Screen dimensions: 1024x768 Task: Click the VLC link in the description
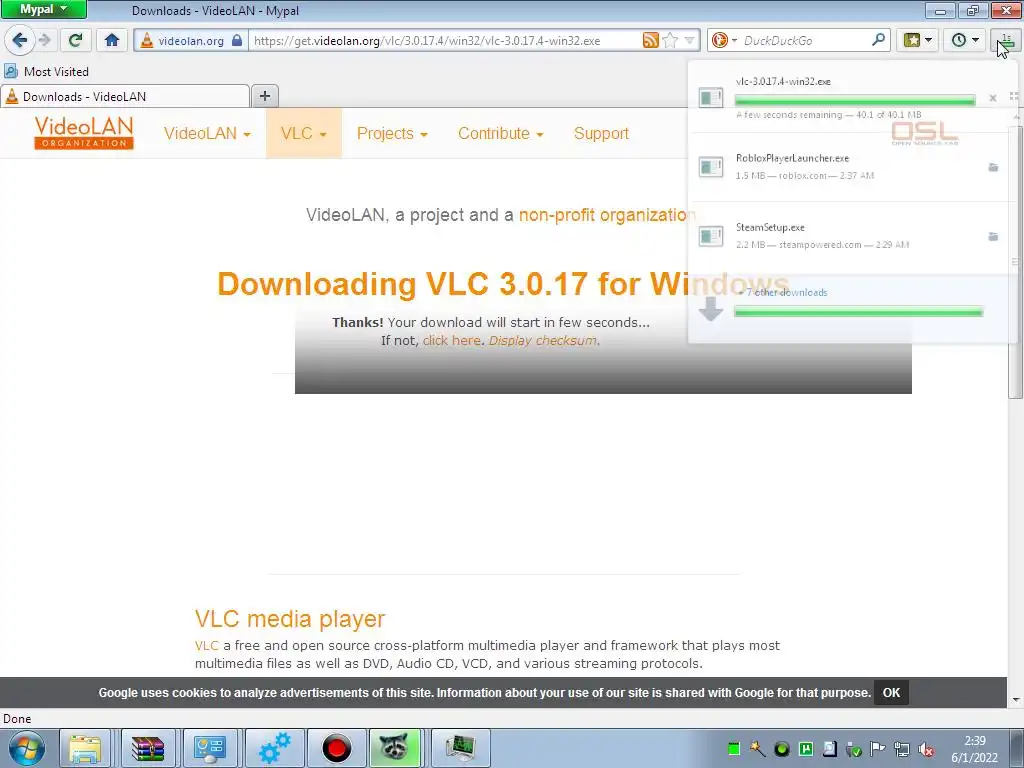click(x=206, y=645)
